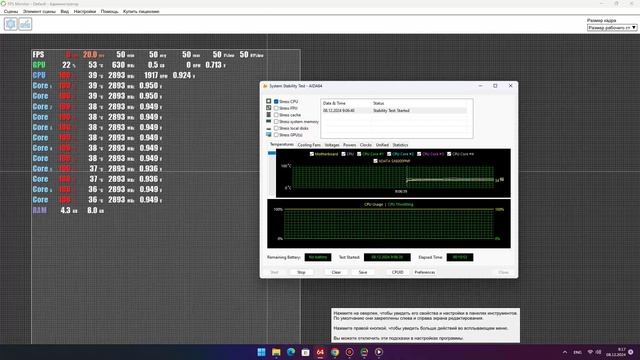Toggle the Motherboard graph checkbox
Screen dimensions: 640x360
click(312, 154)
